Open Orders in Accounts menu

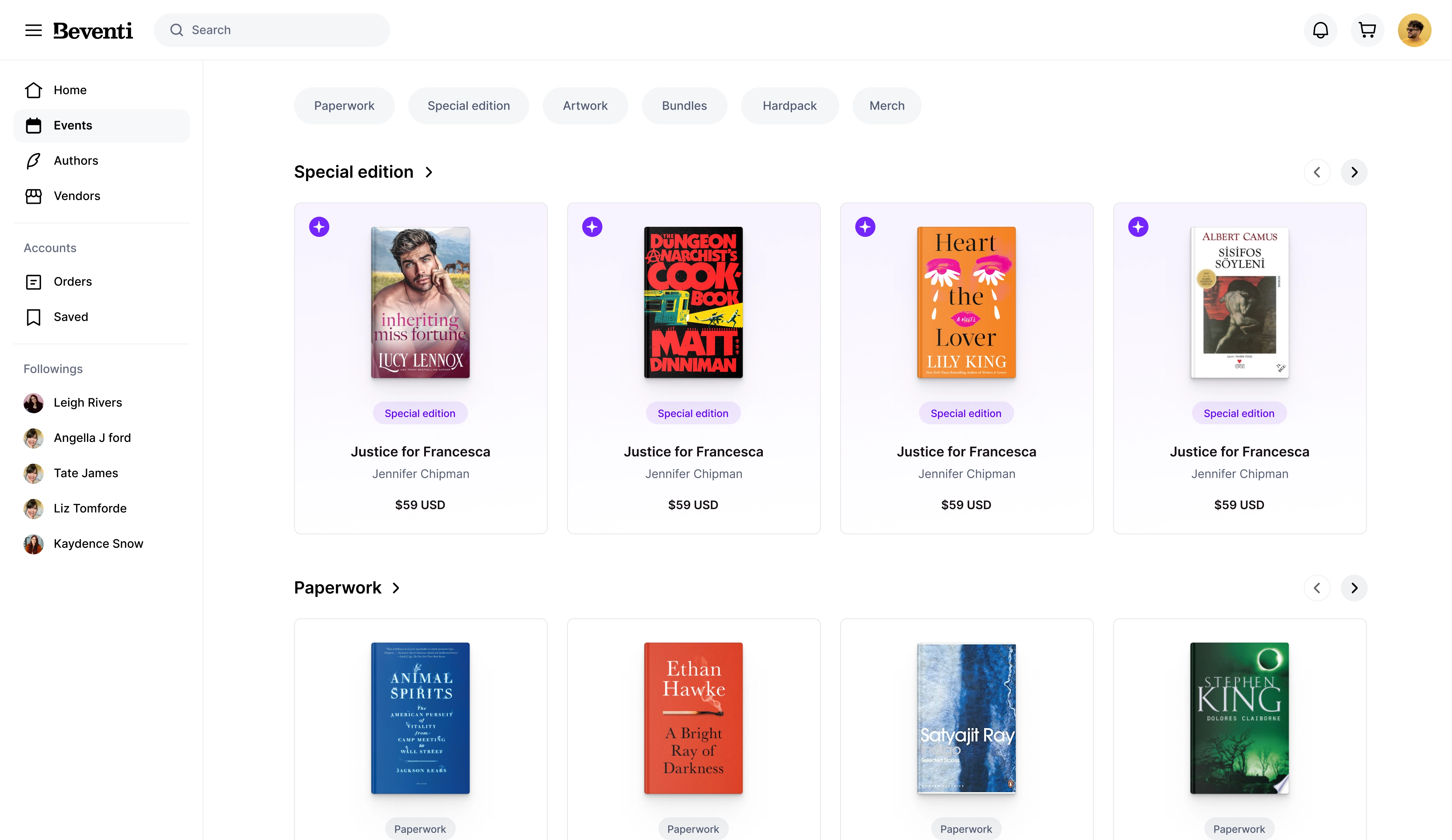(x=73, y=282)
